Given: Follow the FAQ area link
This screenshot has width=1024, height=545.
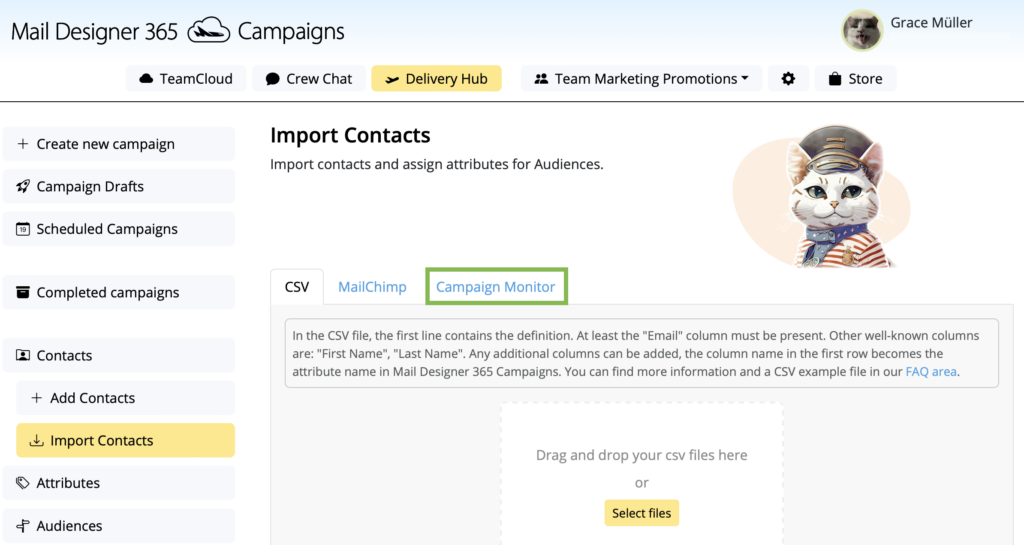Looking at the screenshot, I should coord(931,371).
